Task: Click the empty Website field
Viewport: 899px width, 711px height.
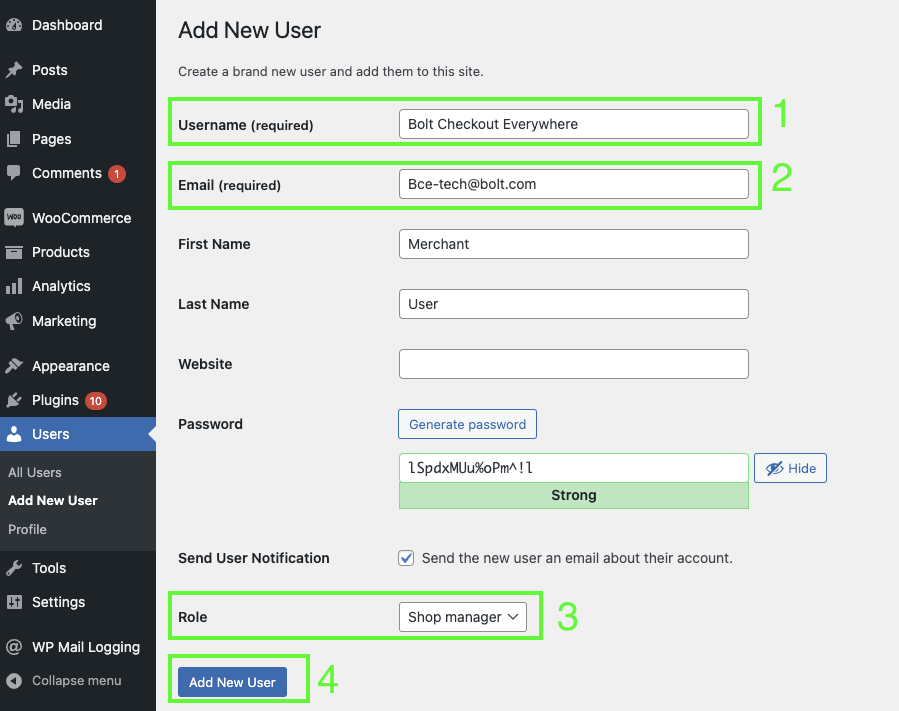Action: pyautogui.click(x=574, y=364)
